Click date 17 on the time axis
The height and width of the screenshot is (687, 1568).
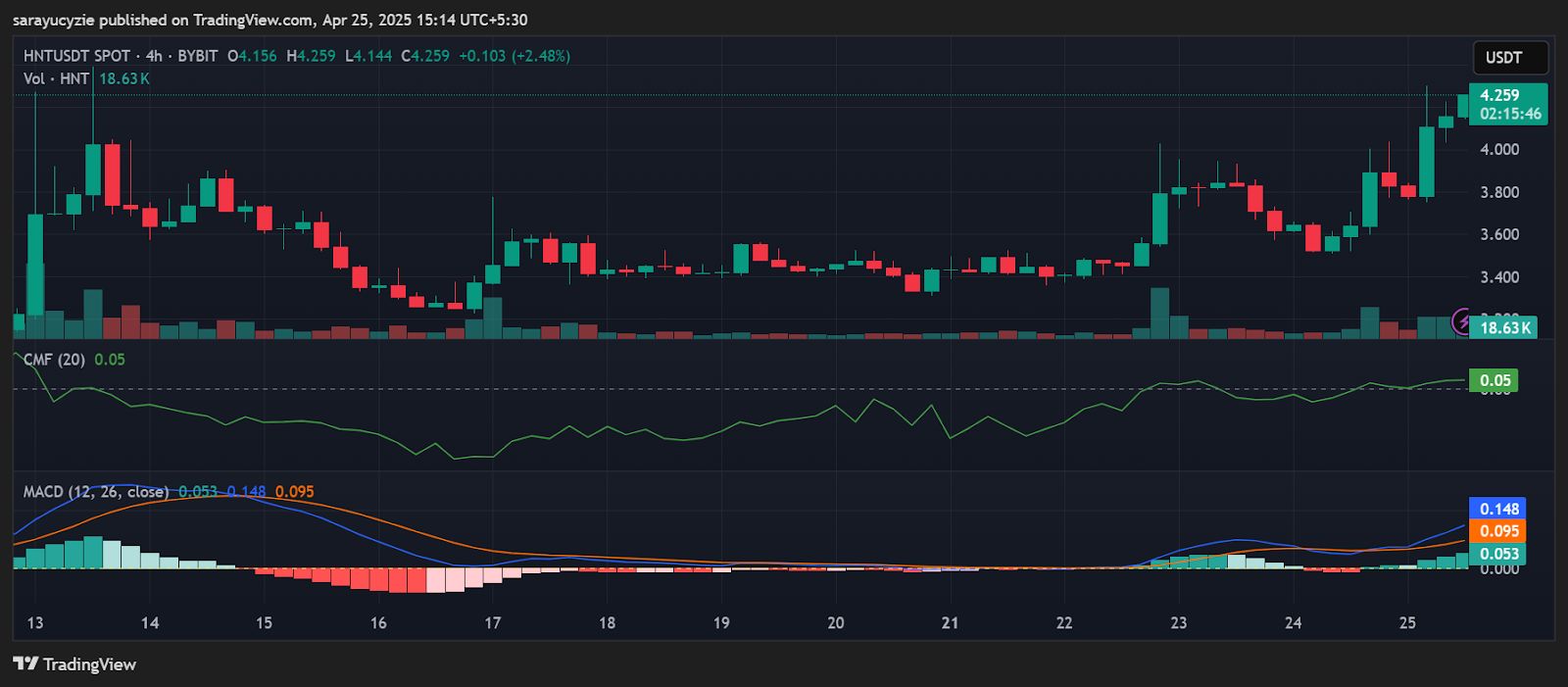(492, 622)
